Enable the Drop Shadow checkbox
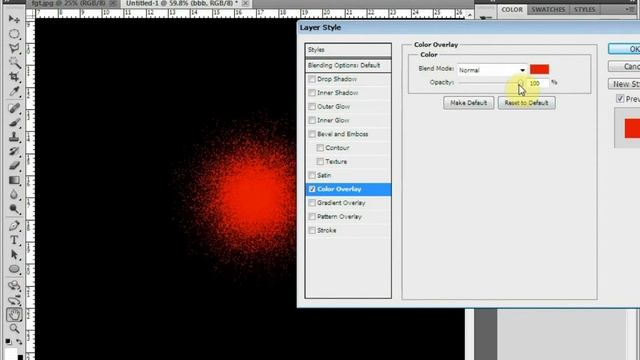 (x=312, y=79)
